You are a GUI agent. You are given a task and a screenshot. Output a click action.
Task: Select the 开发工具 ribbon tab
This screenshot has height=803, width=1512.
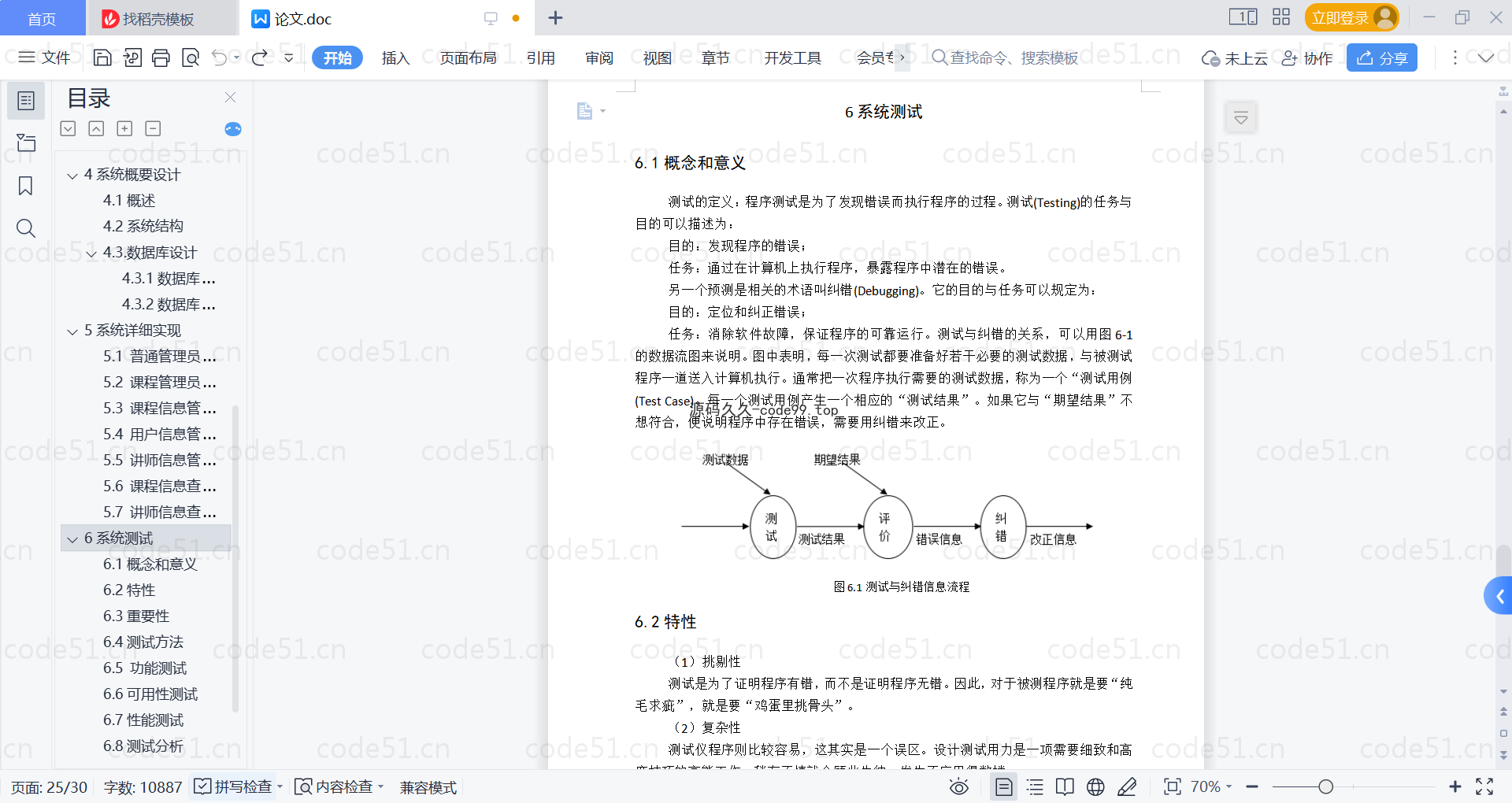click(x=792, y=57)
